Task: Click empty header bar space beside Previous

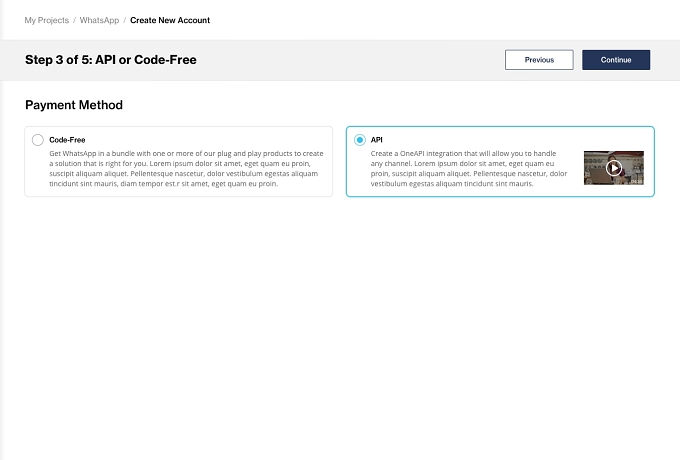Action: pyautogui.click(x=347, y=60)
